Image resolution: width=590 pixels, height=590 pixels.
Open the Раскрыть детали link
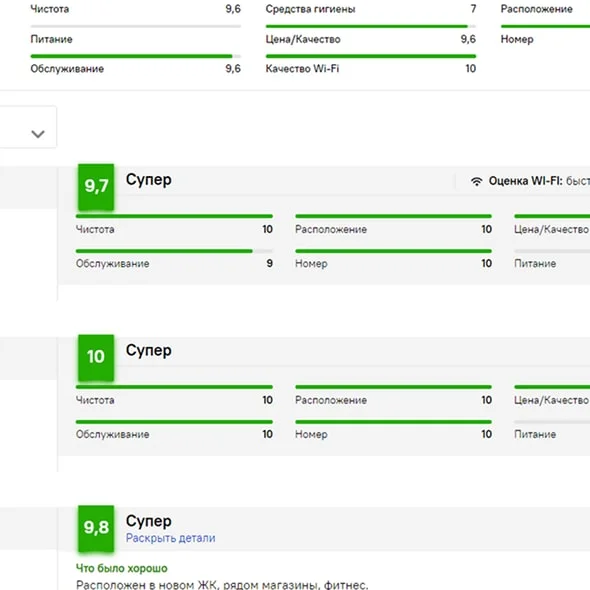click(x=170, y=538)
